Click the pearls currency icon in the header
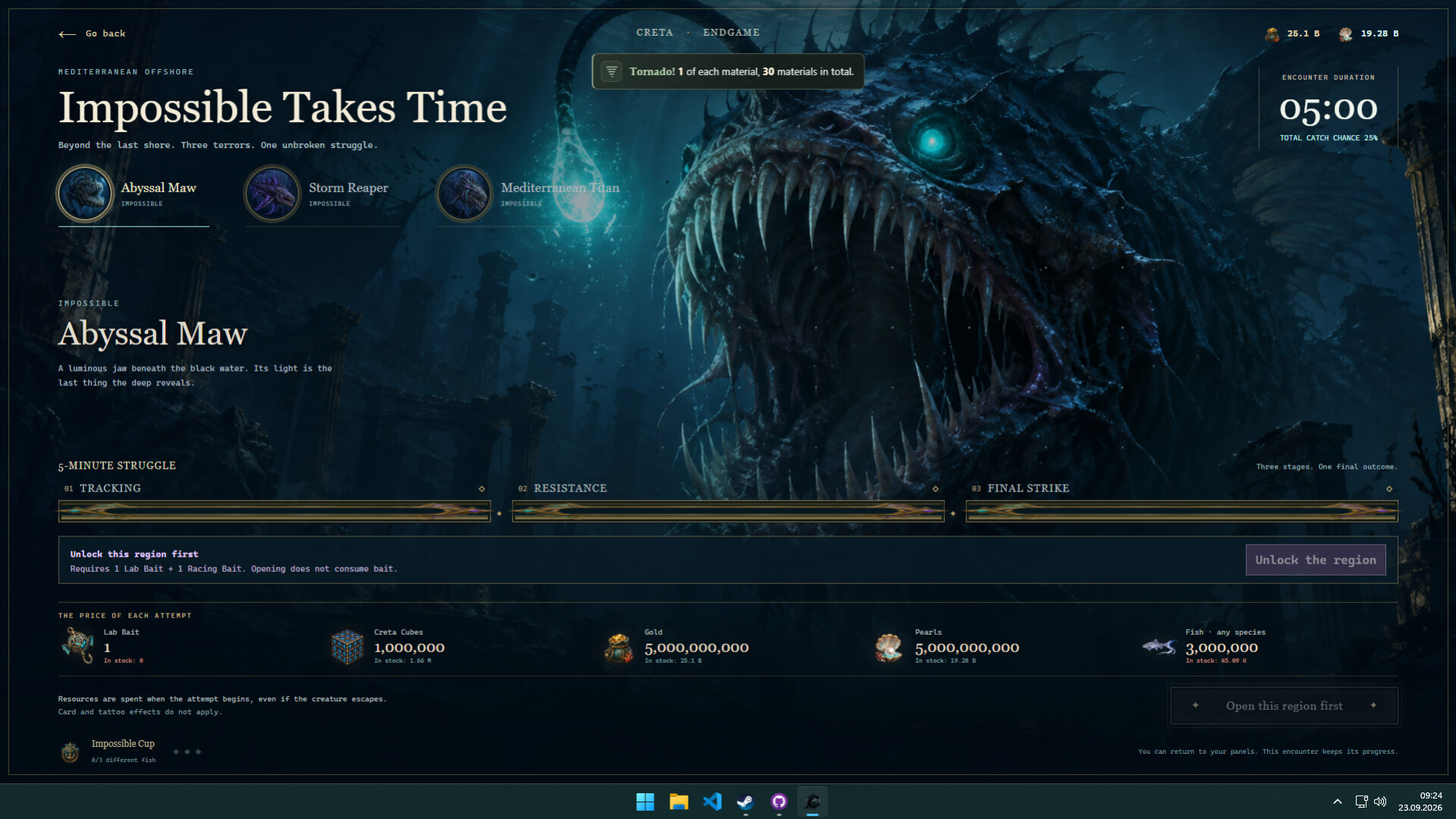This screenshot has width=1456, height=819. pos(1345,34)
